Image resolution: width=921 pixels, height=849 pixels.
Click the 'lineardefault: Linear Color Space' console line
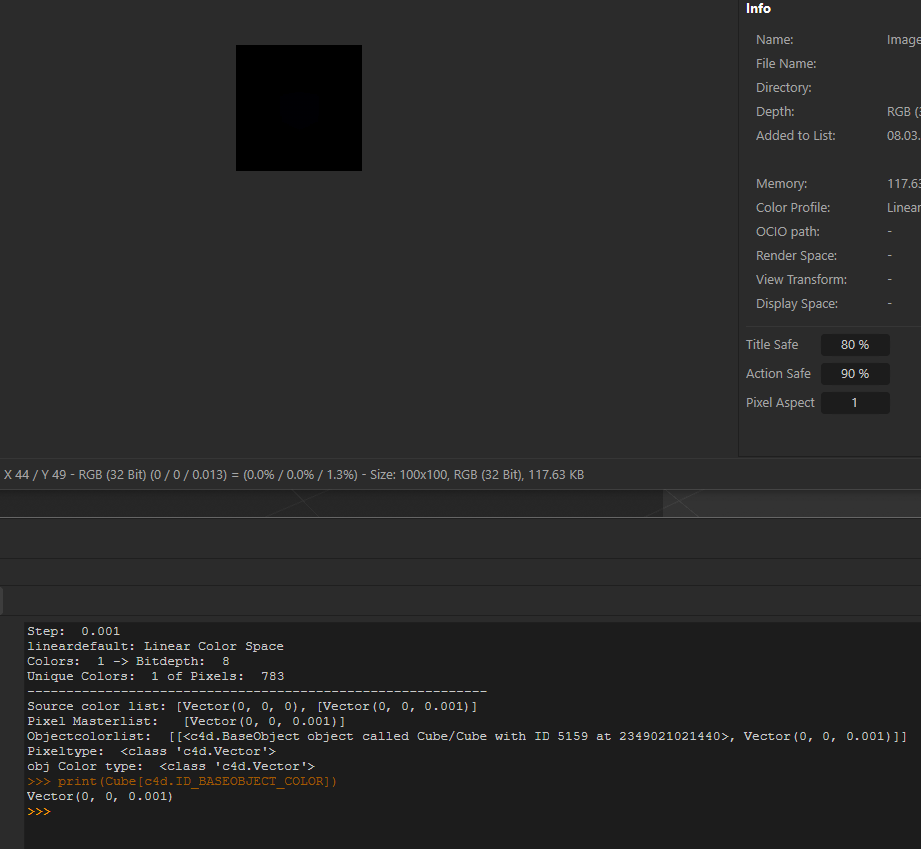point(155,646)
